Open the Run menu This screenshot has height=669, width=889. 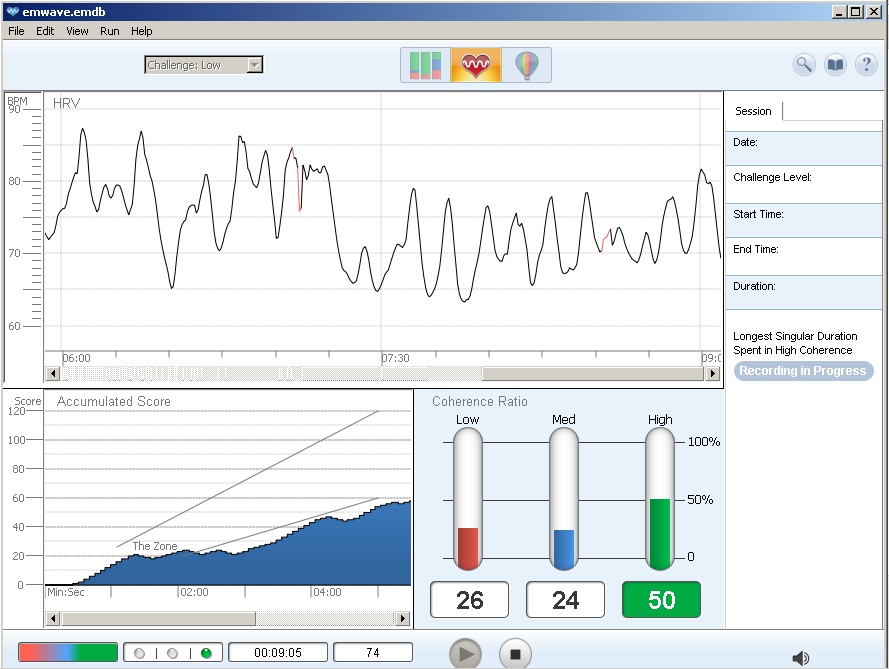tap(109, 31)
